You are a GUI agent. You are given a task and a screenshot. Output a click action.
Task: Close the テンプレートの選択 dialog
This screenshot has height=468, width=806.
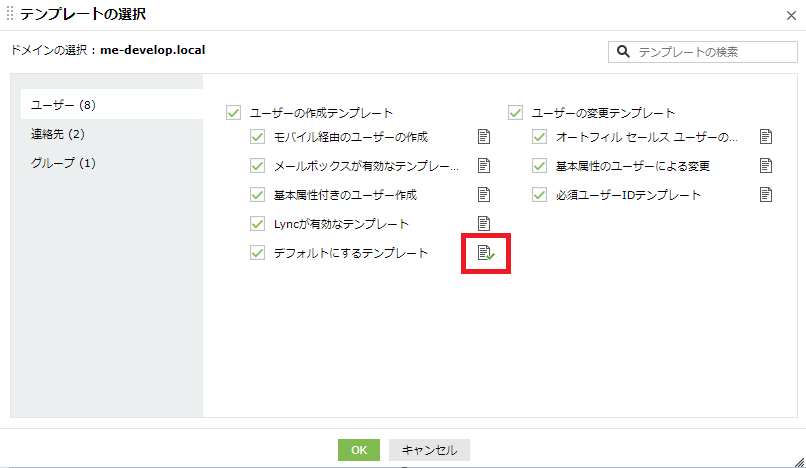tap(791, 15)
